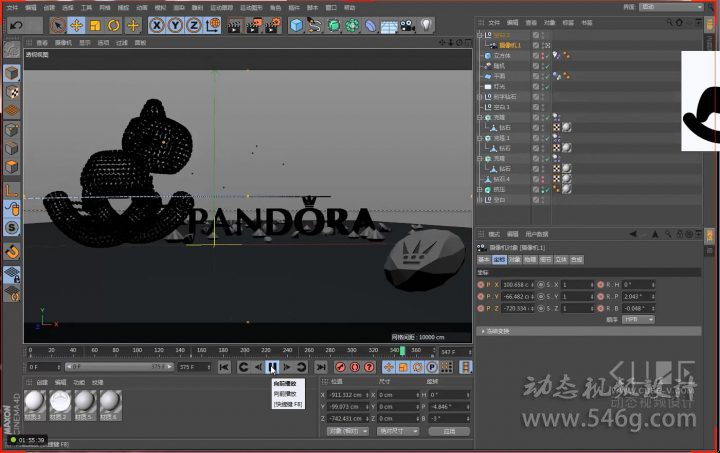The height and width of the screenshot is (453, 720).
Task: Toggle Position keyframe recording icon
Action: 388,367
